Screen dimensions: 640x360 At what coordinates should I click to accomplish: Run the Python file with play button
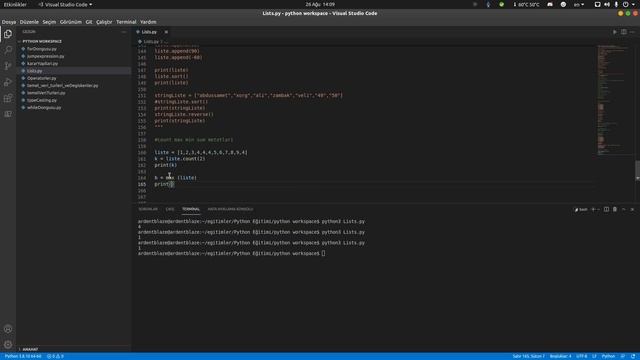(615, 32)
